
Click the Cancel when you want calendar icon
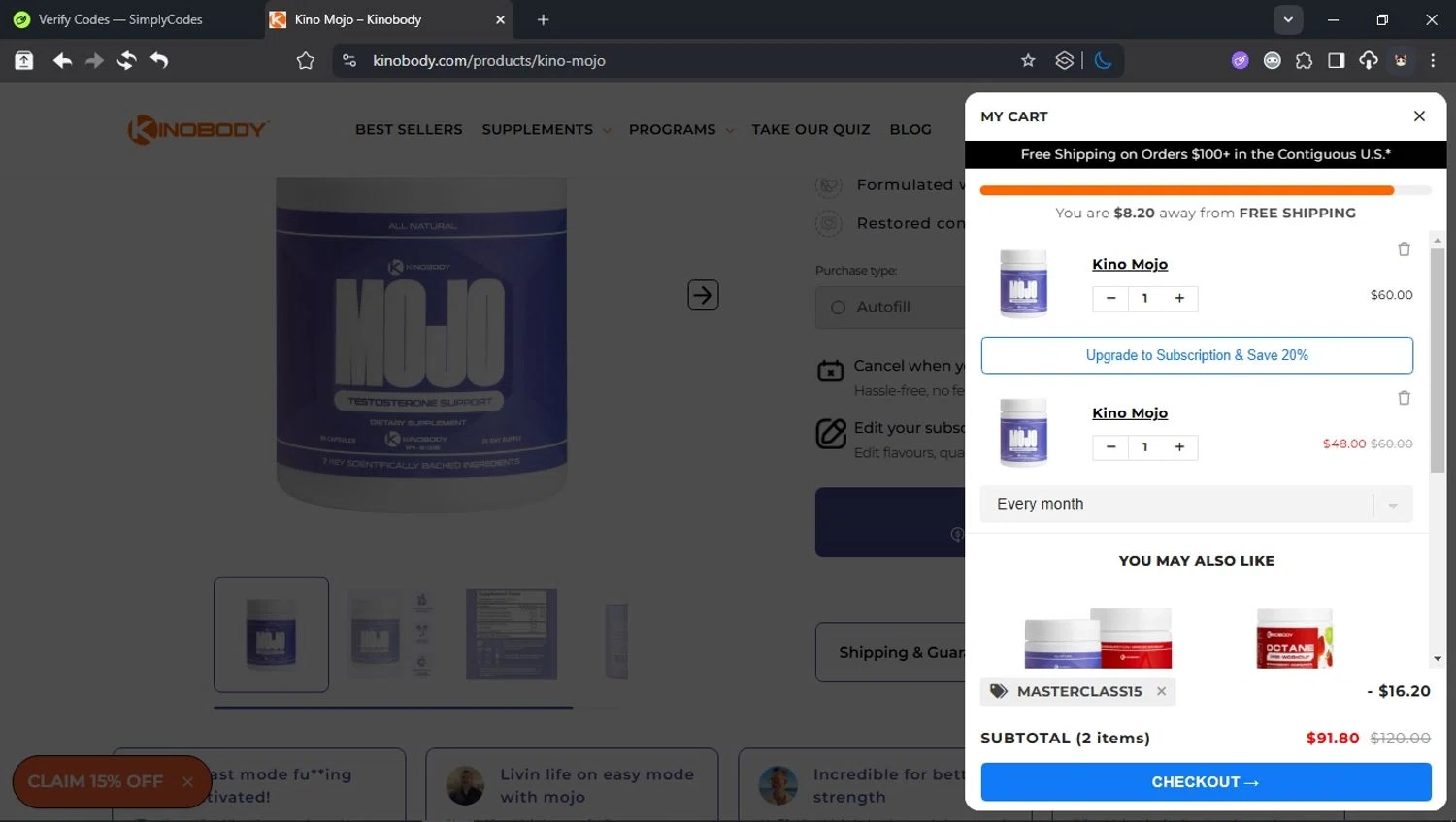click(830, 371)
